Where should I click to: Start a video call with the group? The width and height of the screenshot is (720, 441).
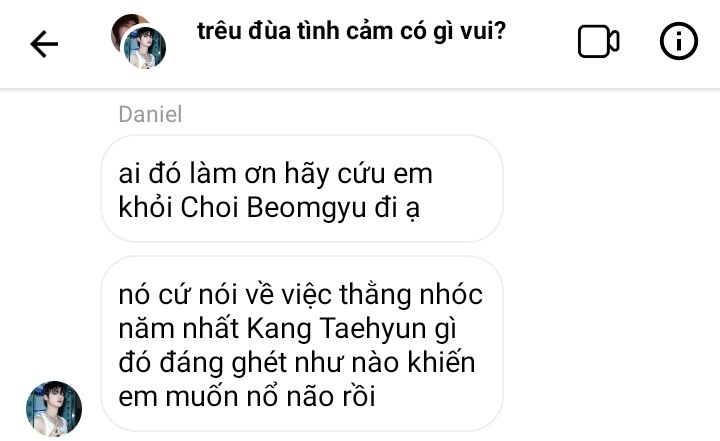[x=598, y=42]
